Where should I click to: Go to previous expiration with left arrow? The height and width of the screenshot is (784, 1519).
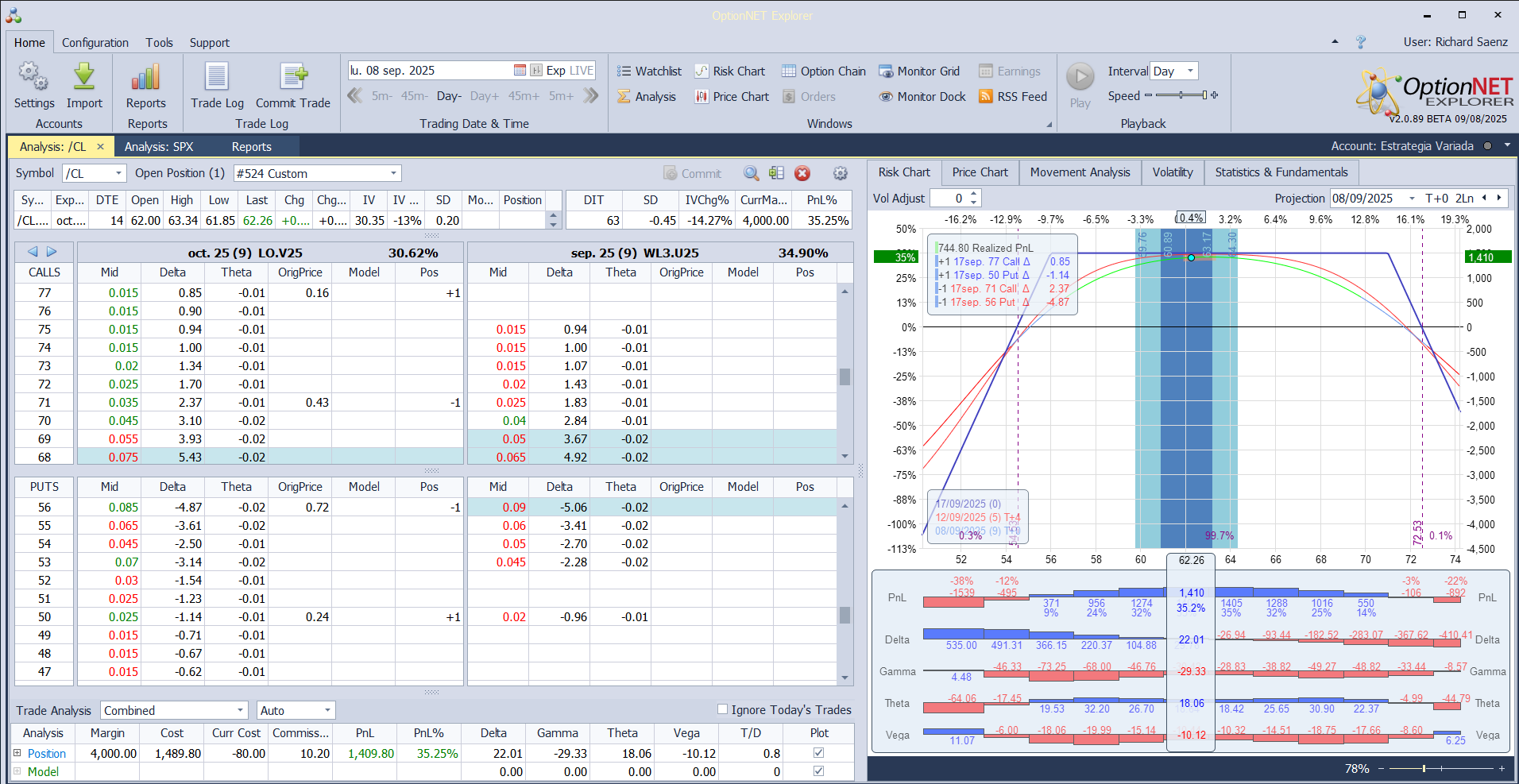pos(33,252)
